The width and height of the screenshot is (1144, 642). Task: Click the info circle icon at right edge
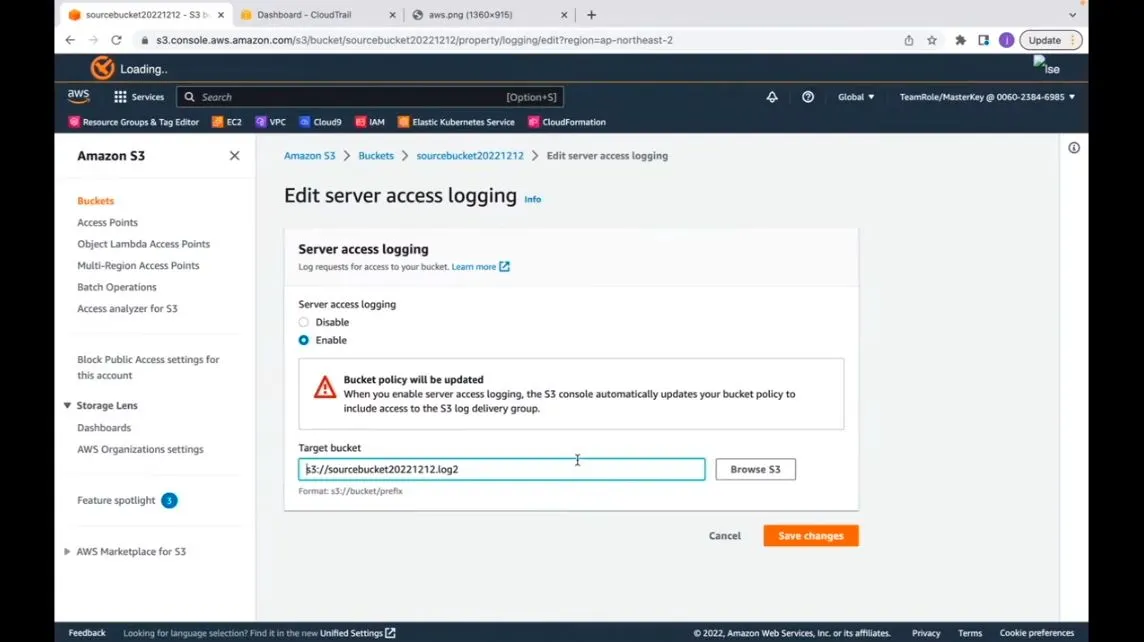(x=1074, y=148)
